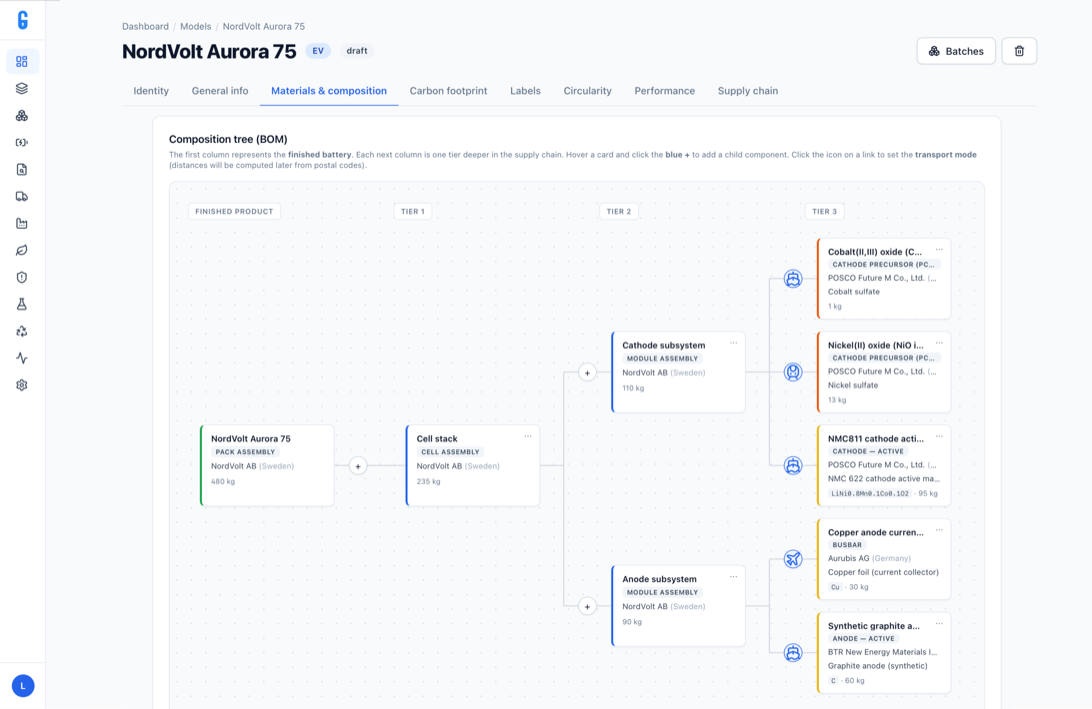This screenshot has height=709, width=1092.
Task: Set transport mode on Nickel(II) oxide link
Action: 793,372
